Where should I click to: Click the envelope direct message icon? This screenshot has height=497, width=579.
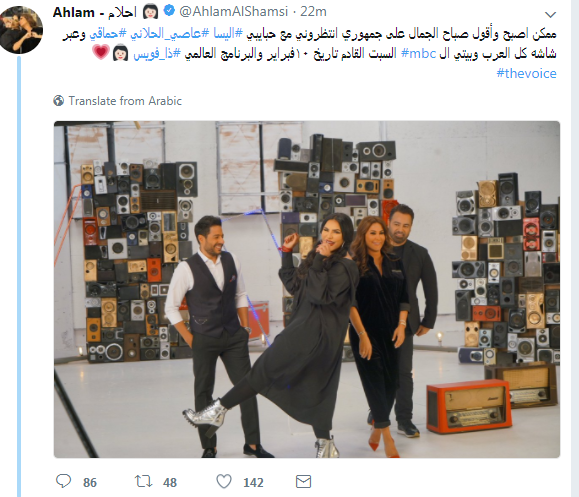(304, 481)
